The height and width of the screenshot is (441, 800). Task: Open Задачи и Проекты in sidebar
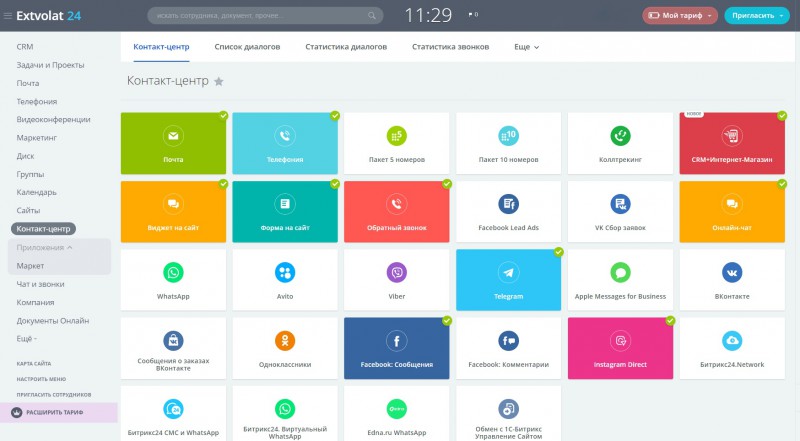click(50, 65)
